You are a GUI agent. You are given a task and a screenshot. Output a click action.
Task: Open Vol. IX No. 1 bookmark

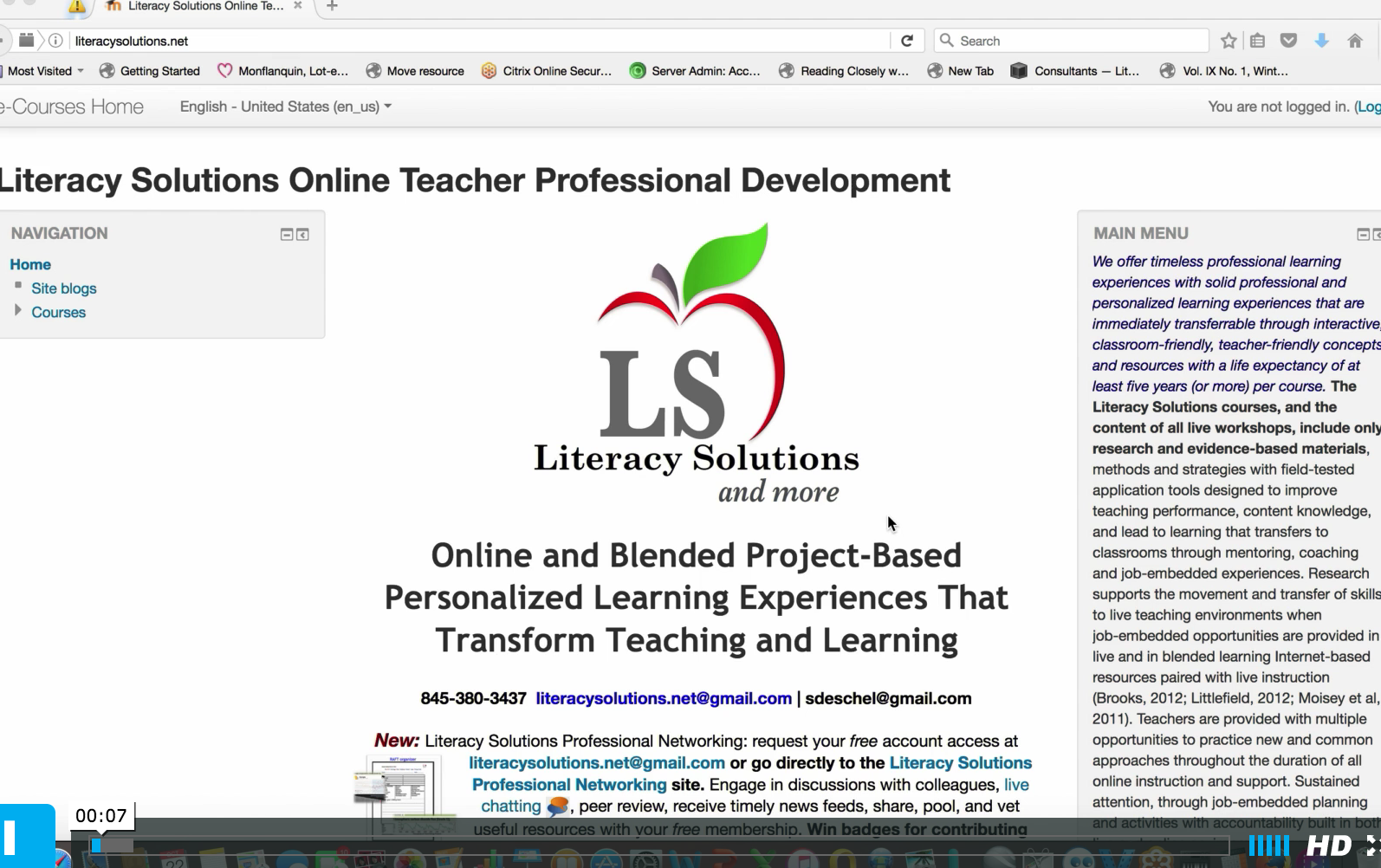[1224, 71]
